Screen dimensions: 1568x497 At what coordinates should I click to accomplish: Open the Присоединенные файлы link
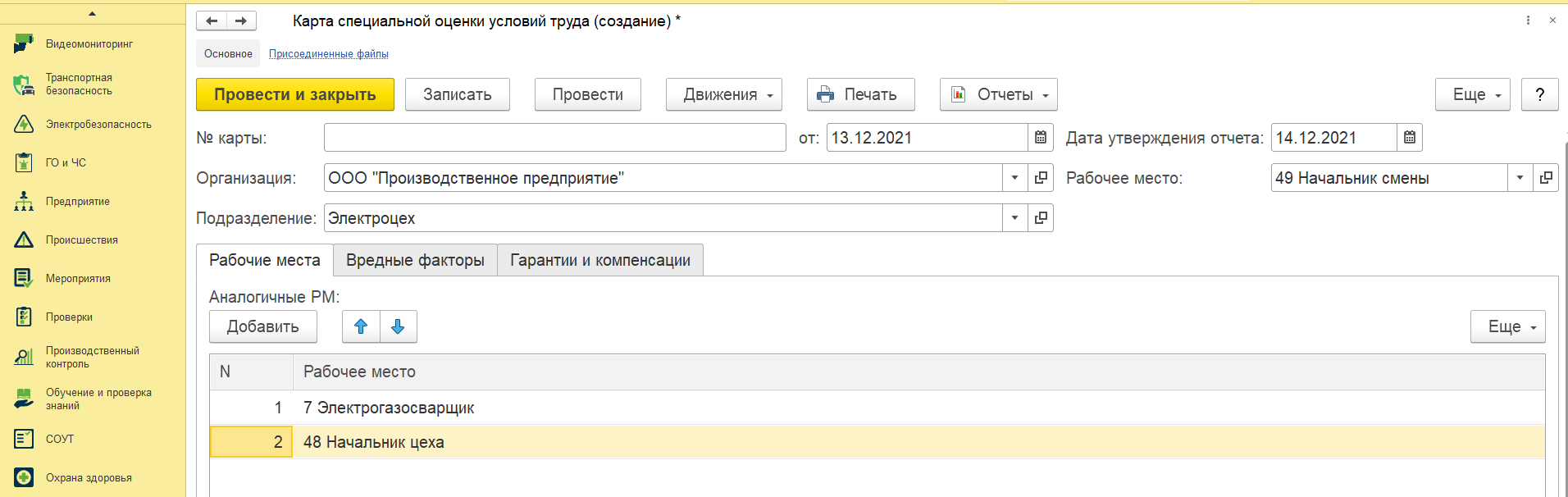click(328, 54)
